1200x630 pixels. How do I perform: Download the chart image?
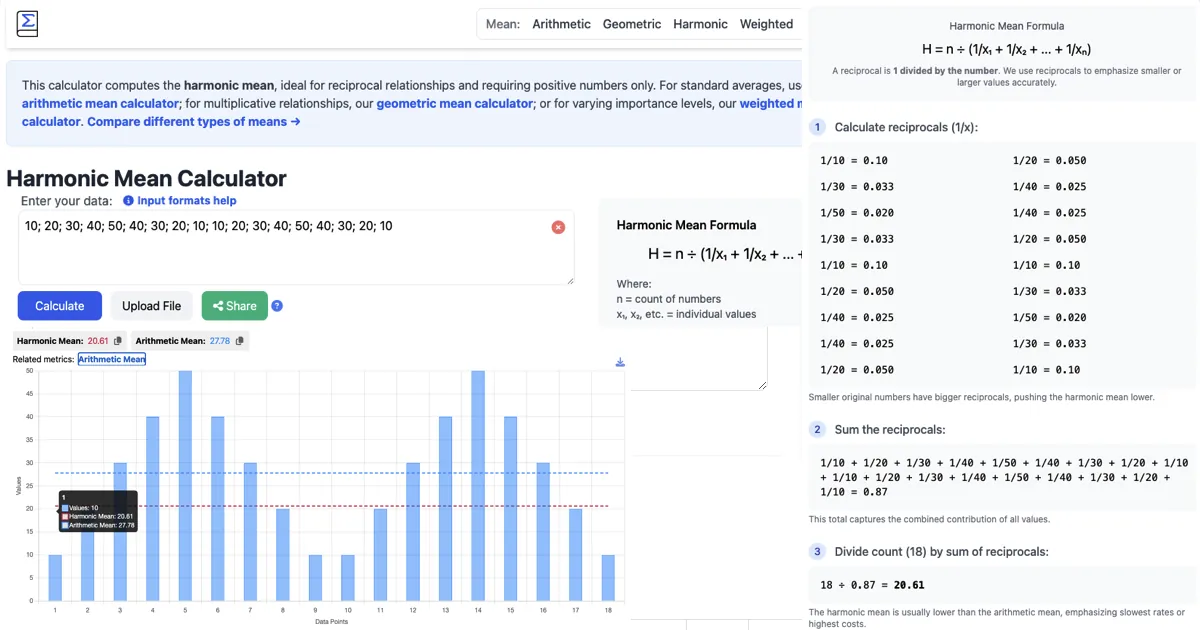tap(619, 362)
